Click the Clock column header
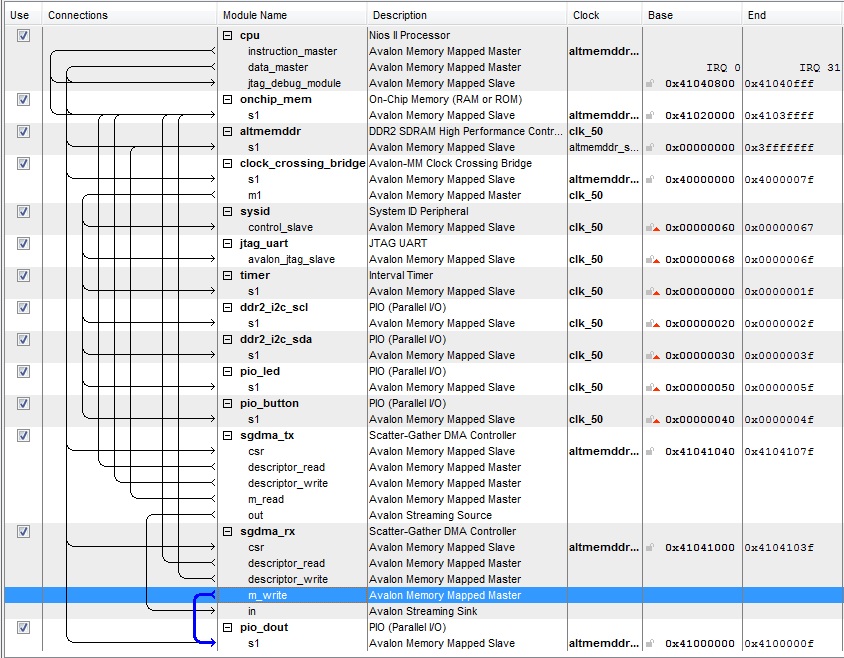The width and height of the screenshot is (844, 658). (x=586, y=15)
